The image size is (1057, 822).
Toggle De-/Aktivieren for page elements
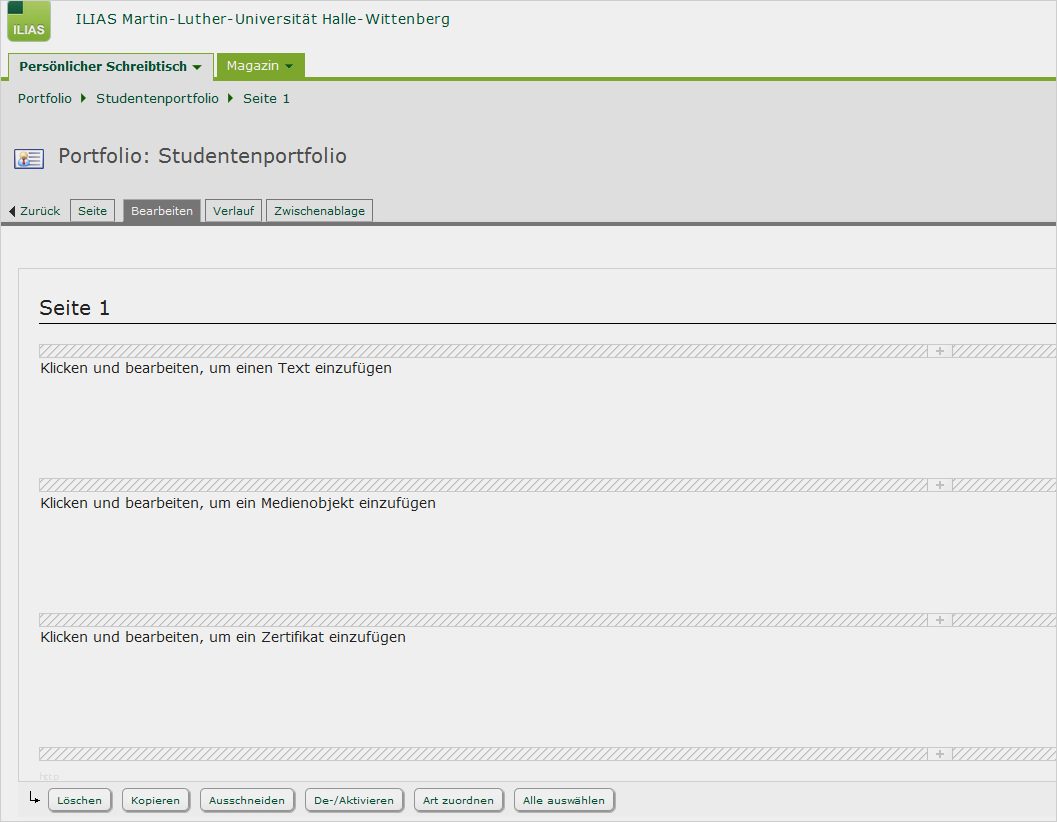tap(354, 799)
